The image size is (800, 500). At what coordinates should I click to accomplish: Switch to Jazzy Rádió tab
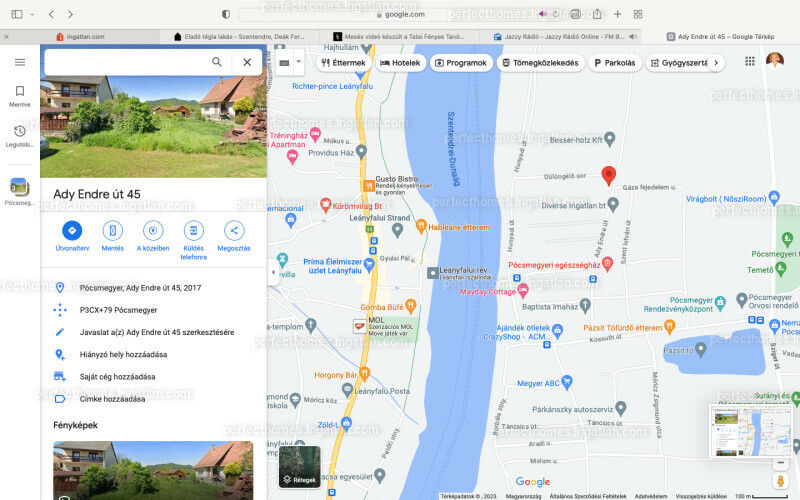coord(559,37)
